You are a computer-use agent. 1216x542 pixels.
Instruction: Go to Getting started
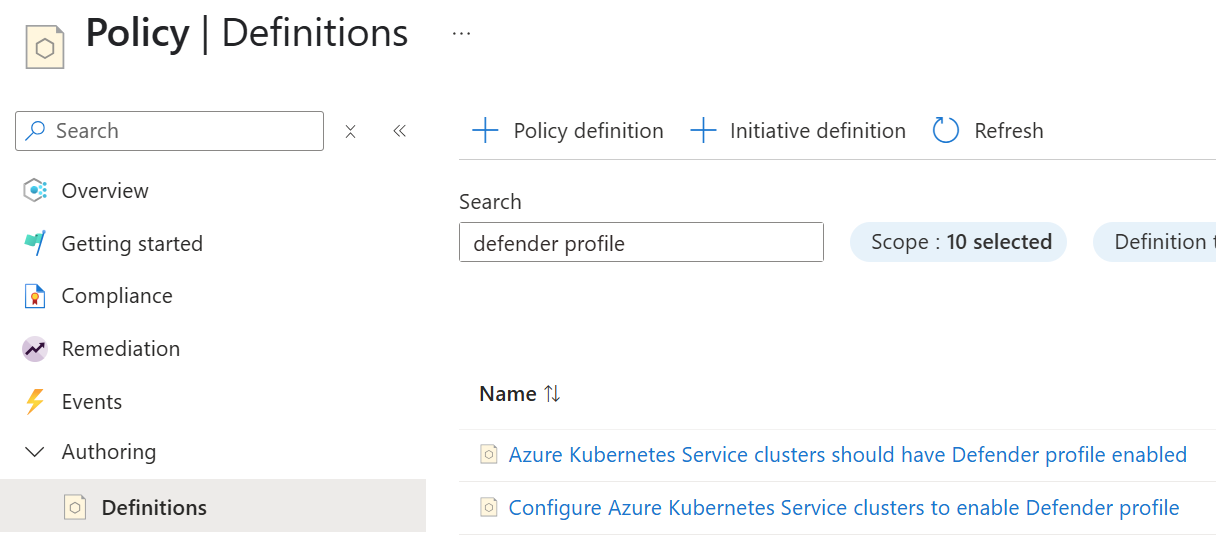132,244
